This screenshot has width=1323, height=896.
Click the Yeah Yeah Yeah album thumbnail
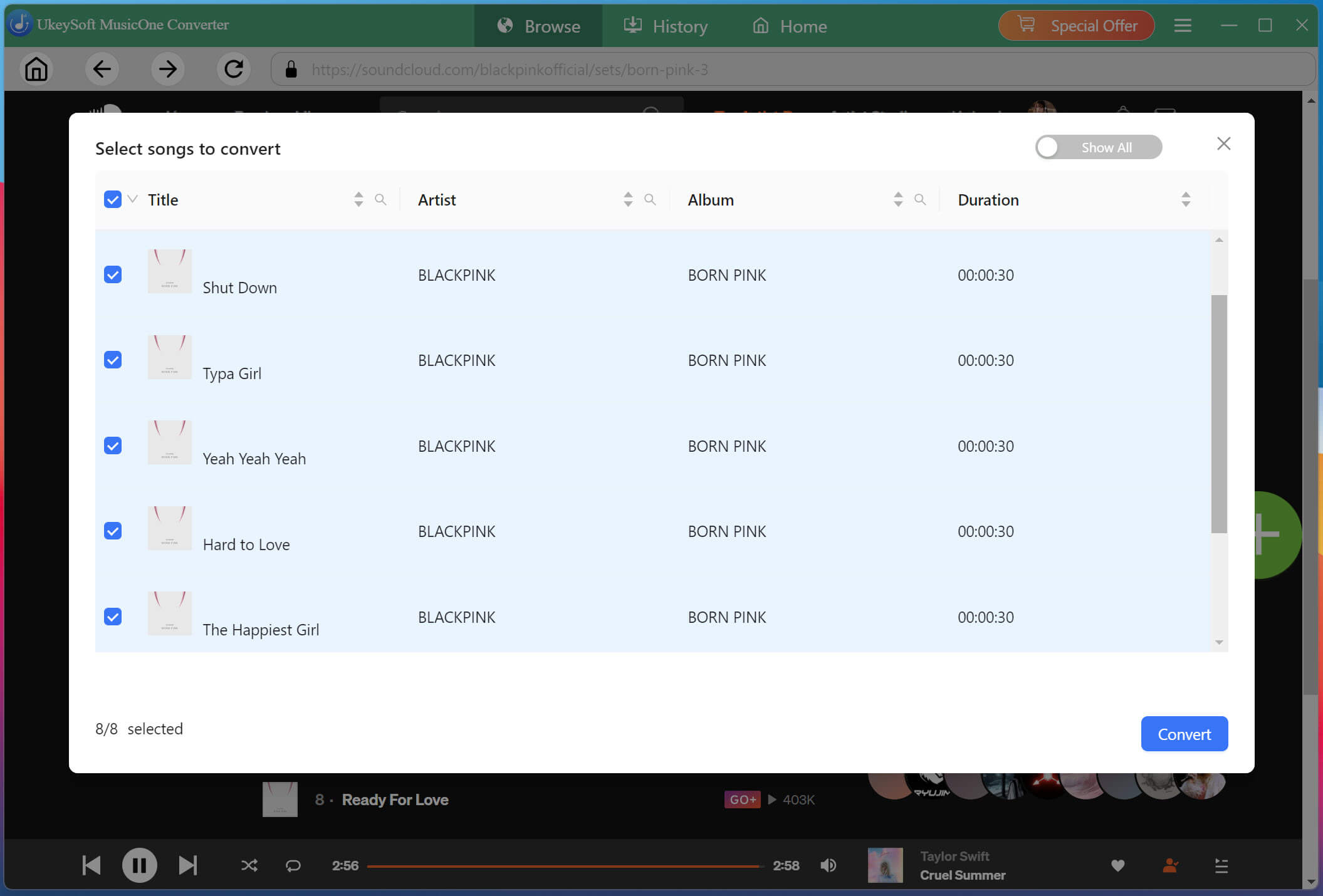click(x=169, y=442)
